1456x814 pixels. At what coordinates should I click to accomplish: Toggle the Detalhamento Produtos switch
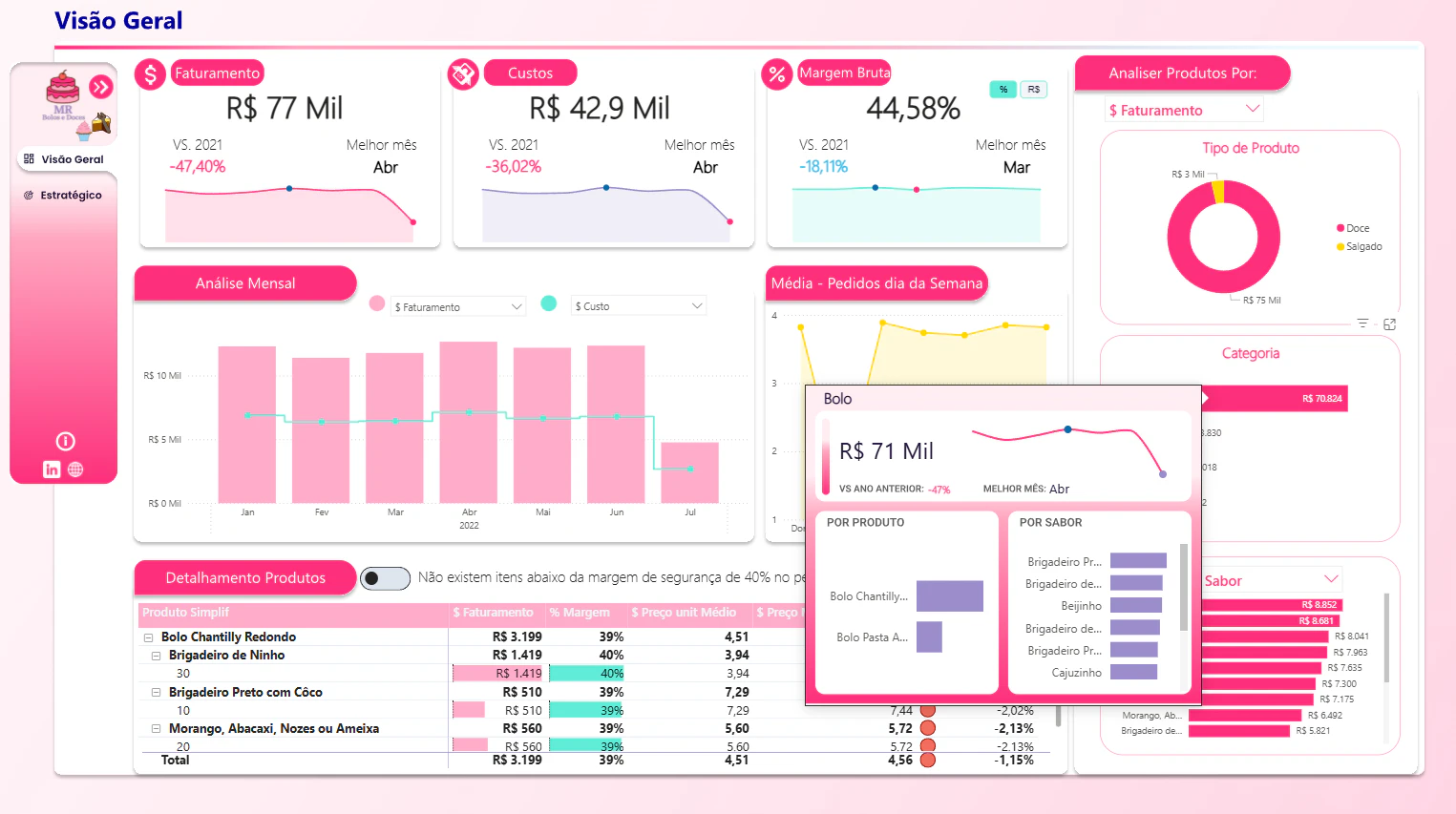tap(385, 578)
